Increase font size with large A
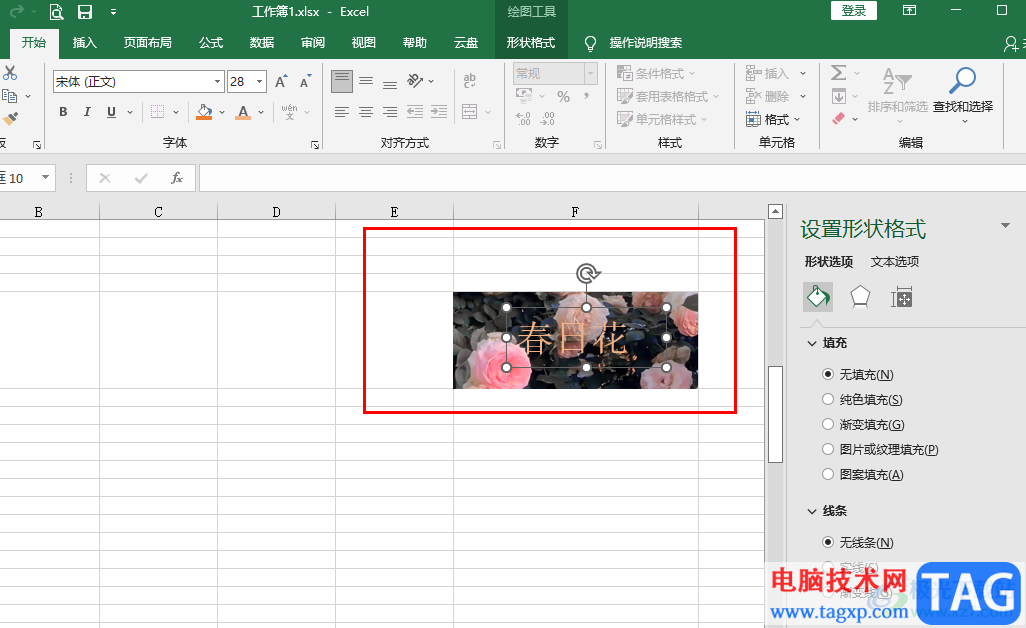This screenshot has width=1026, height=628. pos(281,82)
